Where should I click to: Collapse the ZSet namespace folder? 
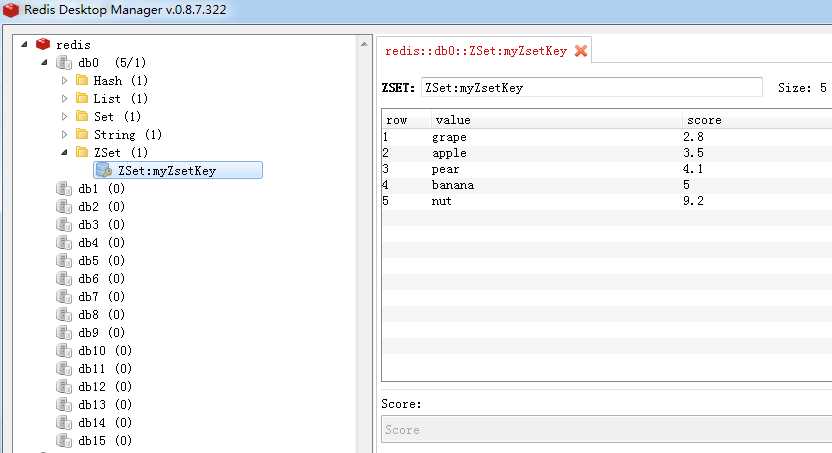click(65, 152)
